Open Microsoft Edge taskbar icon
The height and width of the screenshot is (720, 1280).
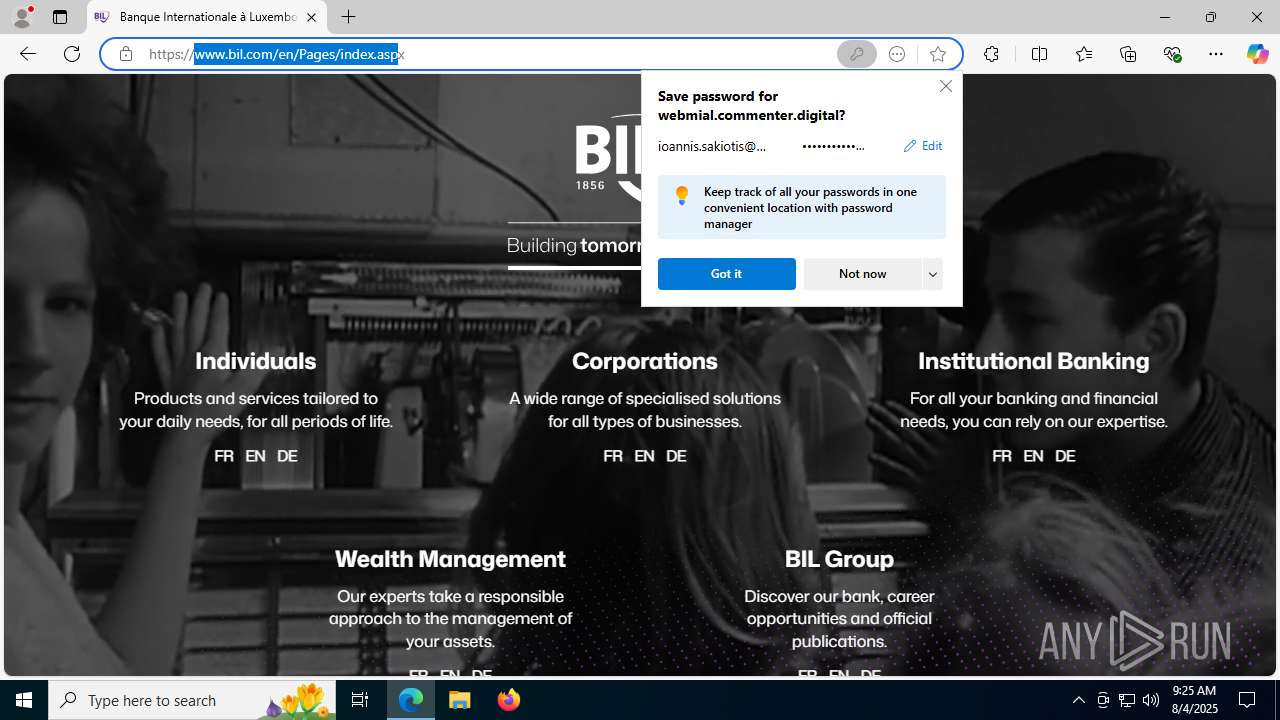[x=411, y=700]
